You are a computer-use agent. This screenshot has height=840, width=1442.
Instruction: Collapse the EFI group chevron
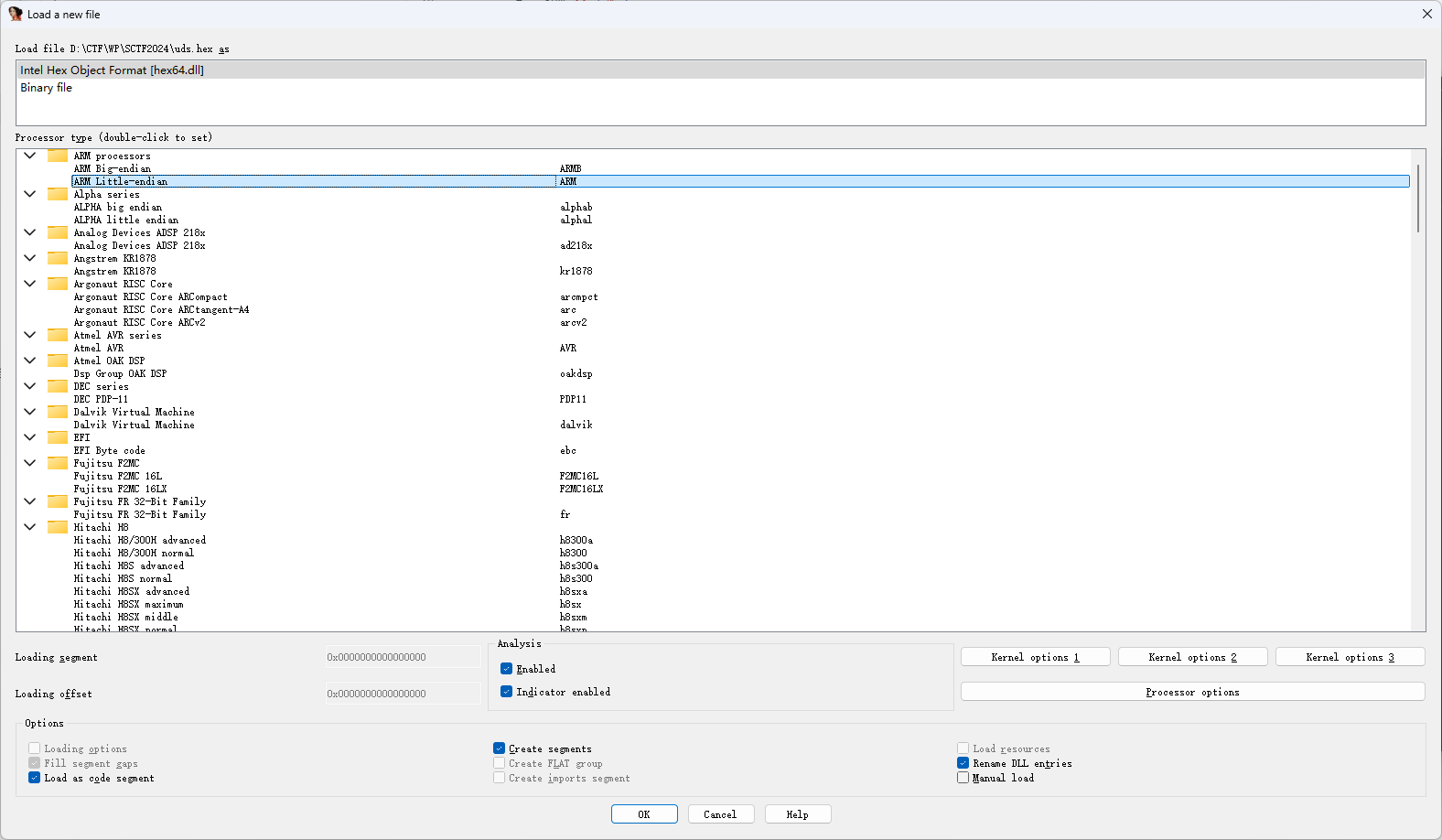(x=30, y=437)
